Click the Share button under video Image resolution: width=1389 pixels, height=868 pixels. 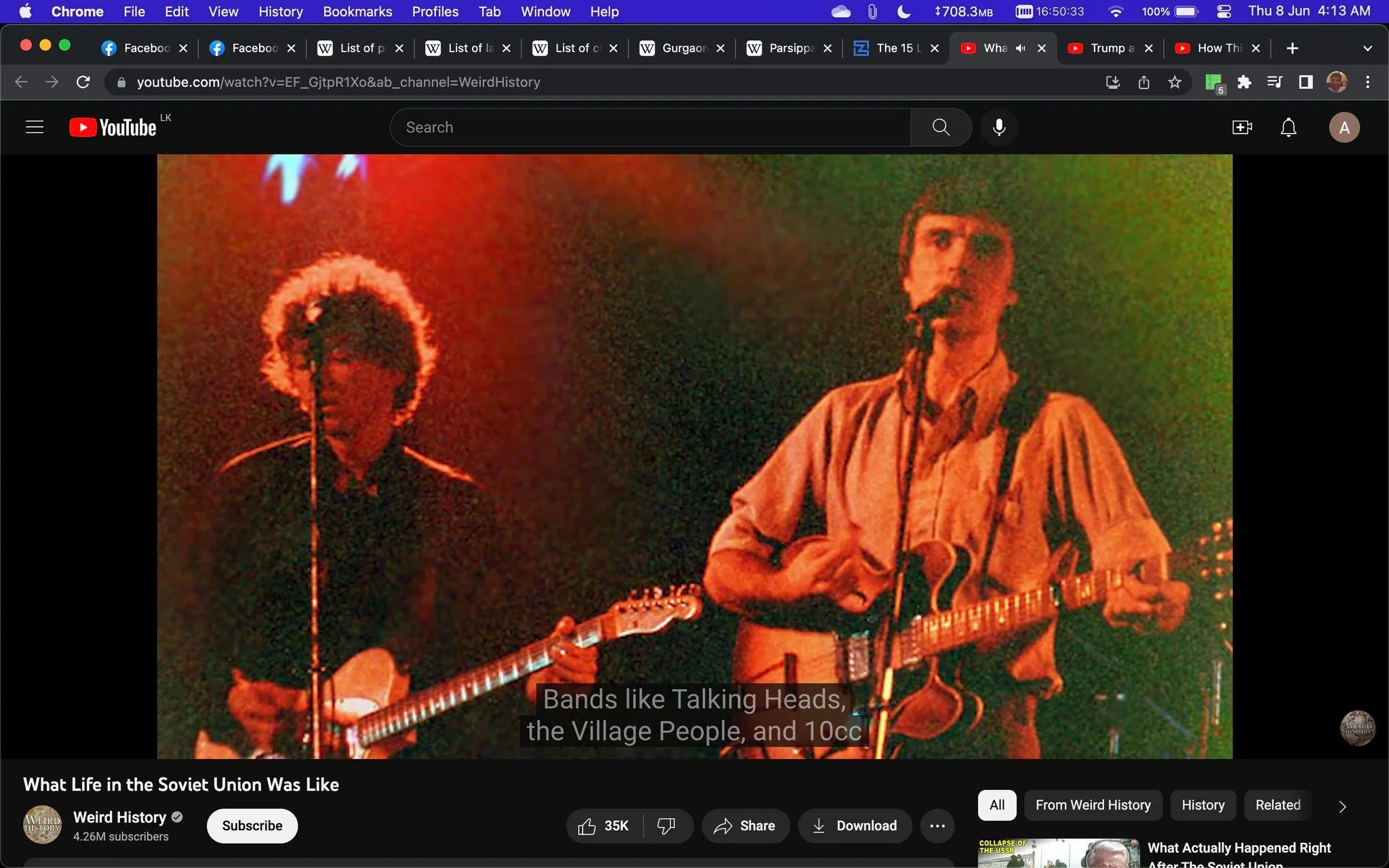[745, 826]
